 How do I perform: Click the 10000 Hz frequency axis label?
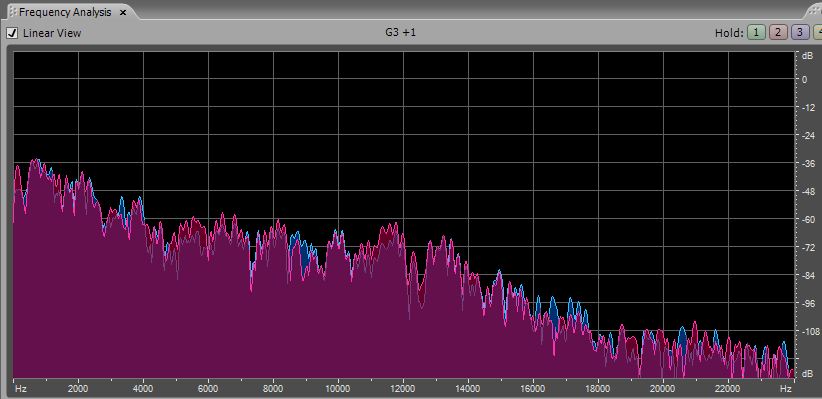[x=338, y=389]
